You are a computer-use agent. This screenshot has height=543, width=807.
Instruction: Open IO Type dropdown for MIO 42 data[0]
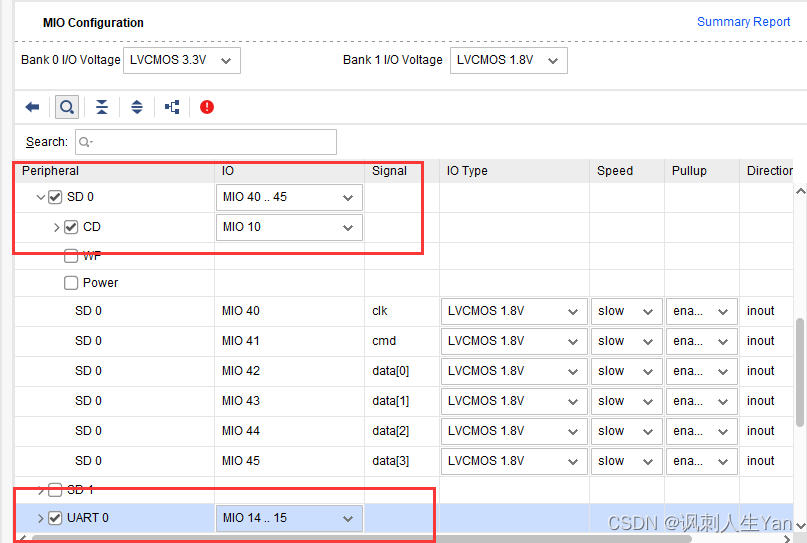(x=514, y=371)
